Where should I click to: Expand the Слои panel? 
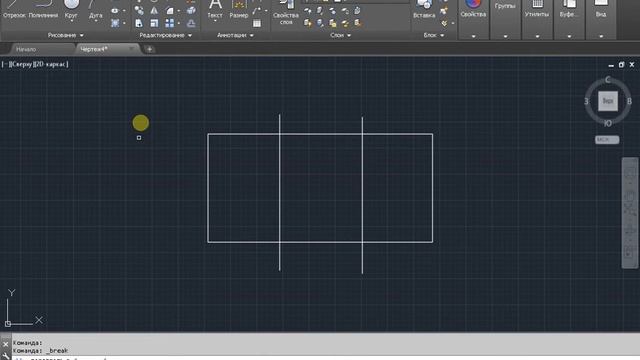click(340, 36)
